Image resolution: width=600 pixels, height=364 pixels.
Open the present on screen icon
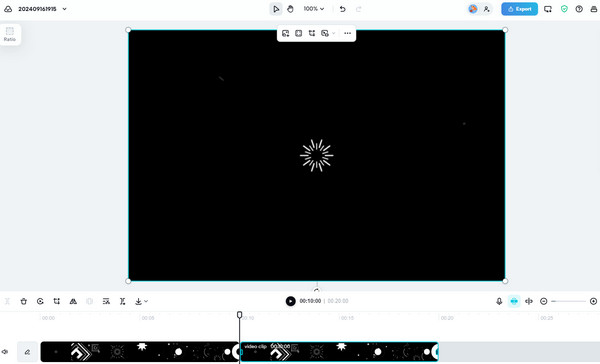[548, 9]
